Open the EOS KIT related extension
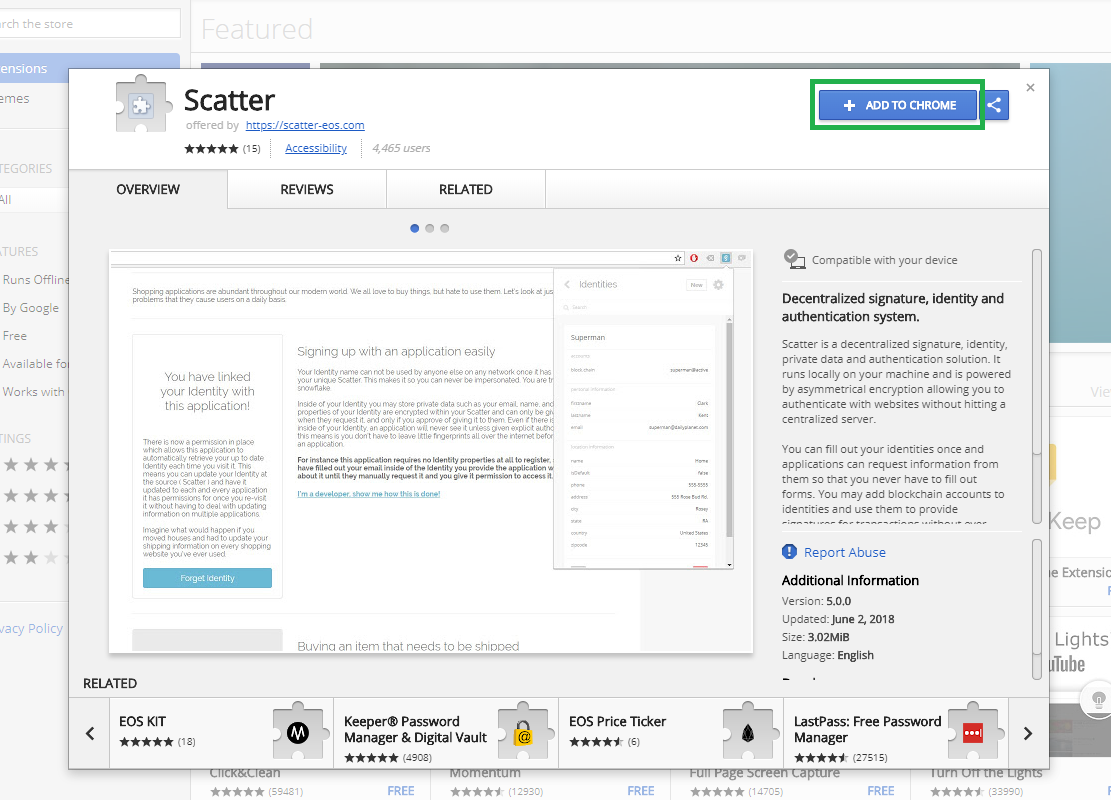1111x800 pixels. 221,733
